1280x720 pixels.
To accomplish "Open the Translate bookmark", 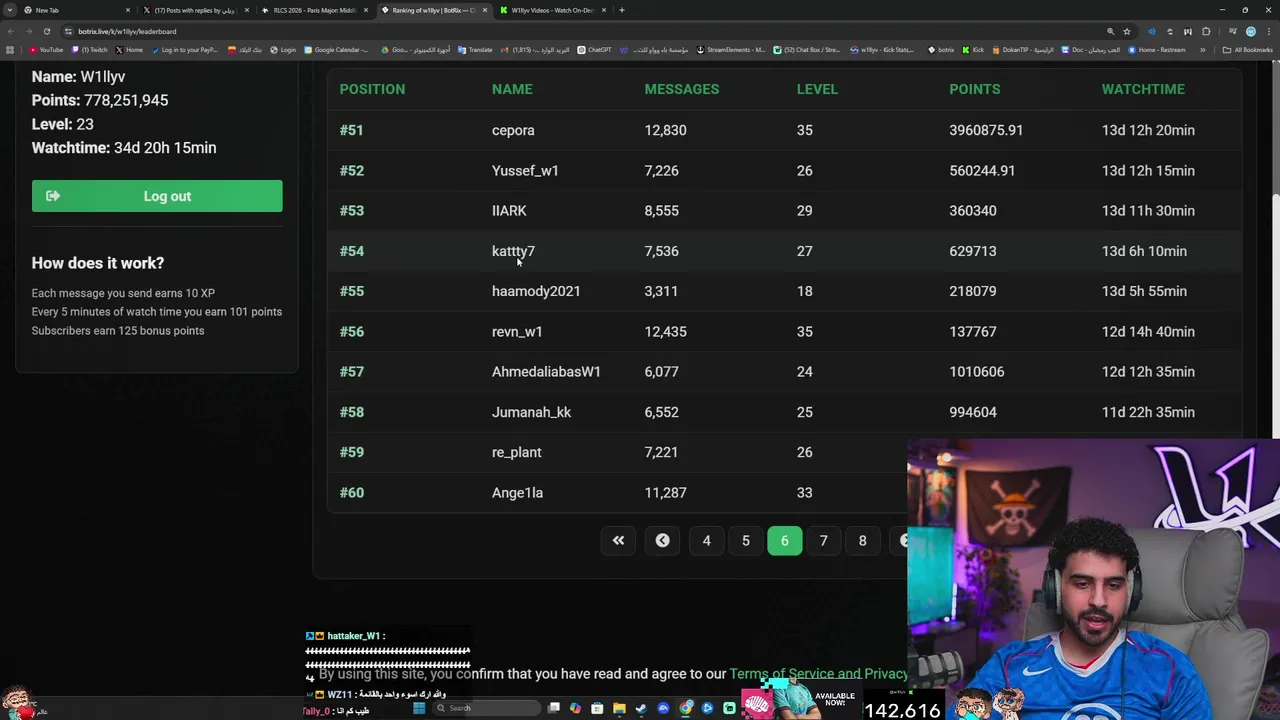I will [475, 49].
